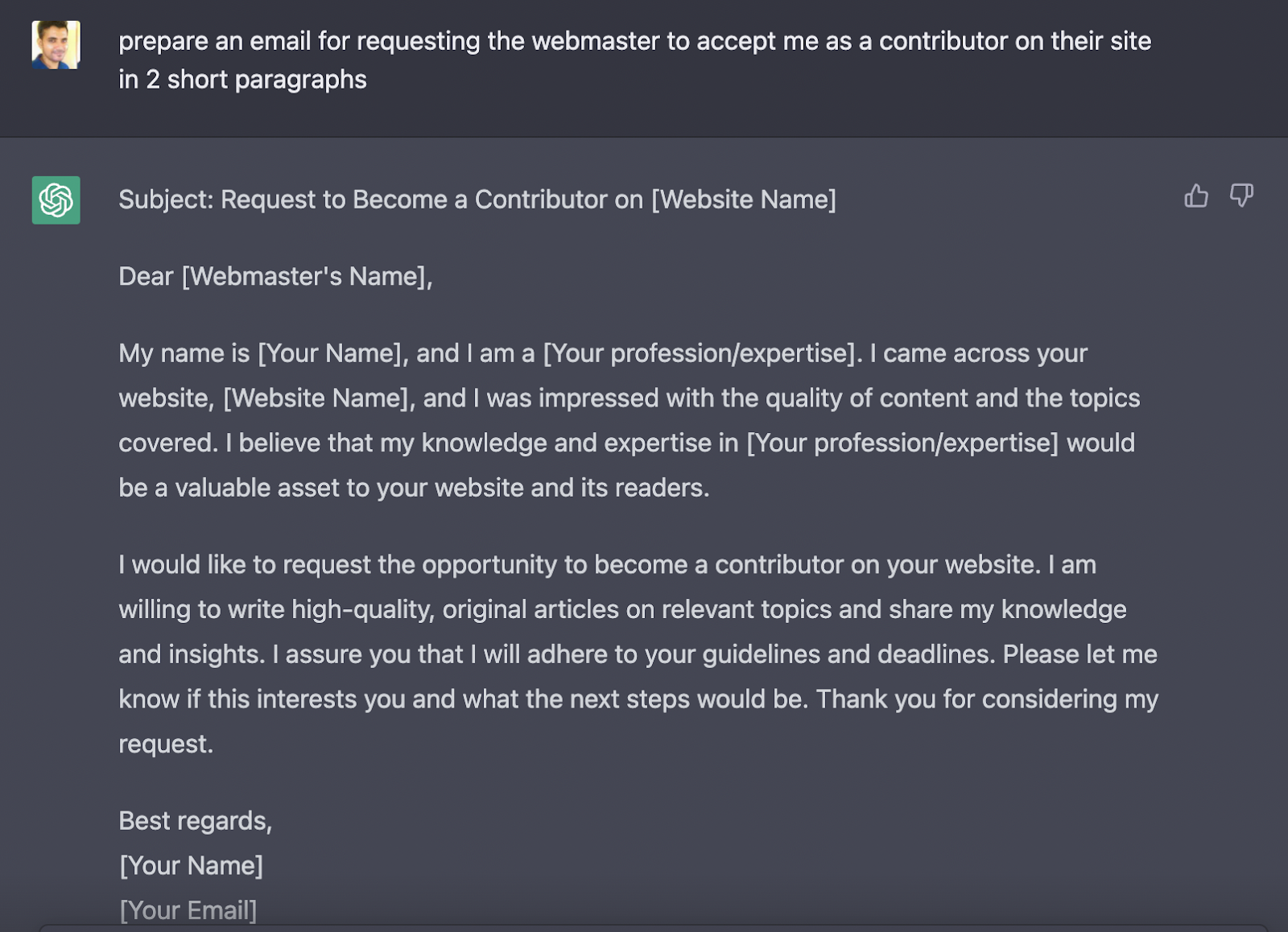Click "[Your Name]" after "My name is"
This screenshot has width=1288, height=932.
tap(328, 353)
